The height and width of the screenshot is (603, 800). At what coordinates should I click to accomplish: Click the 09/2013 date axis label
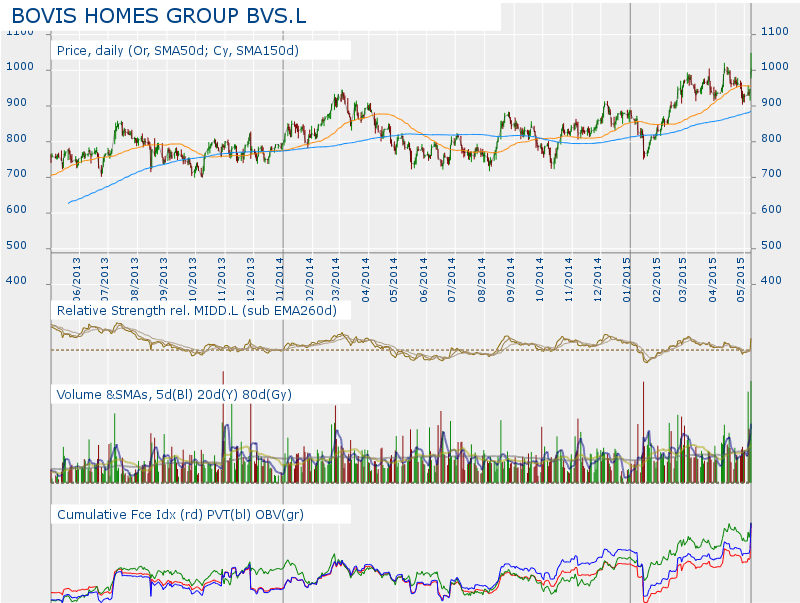(164, 280)
